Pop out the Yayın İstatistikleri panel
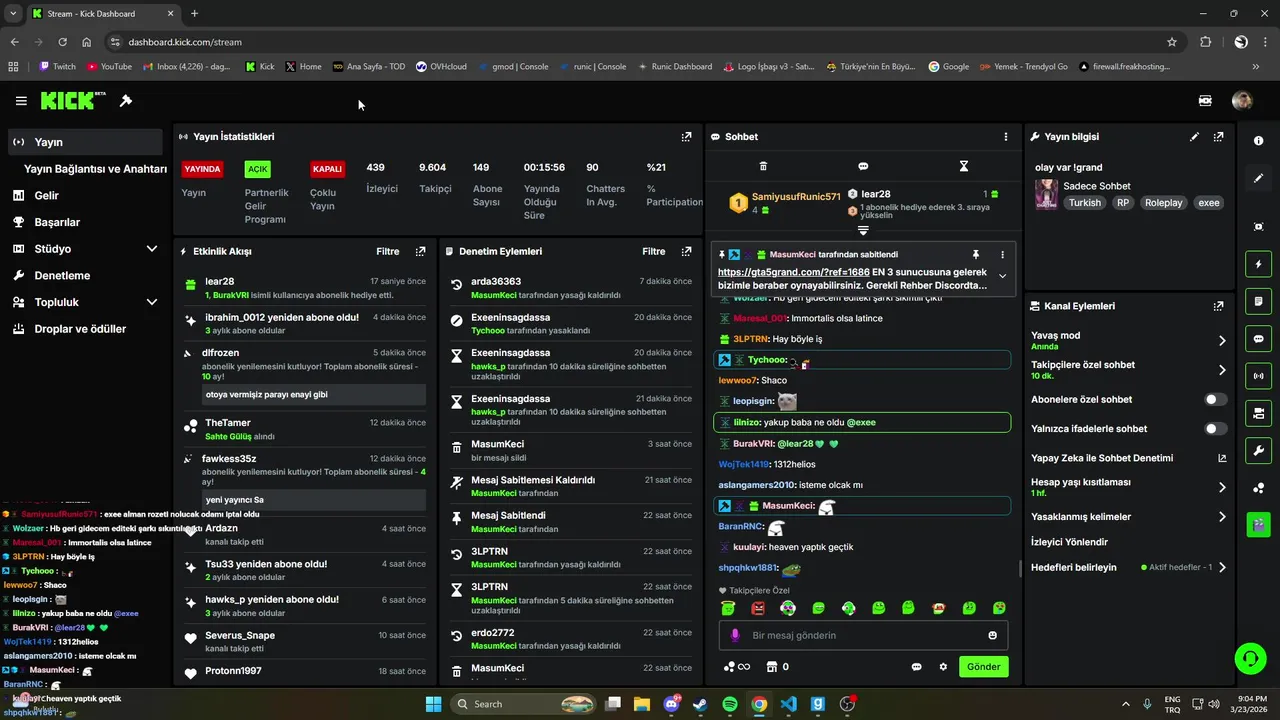1280x720 pixels. 686,137
